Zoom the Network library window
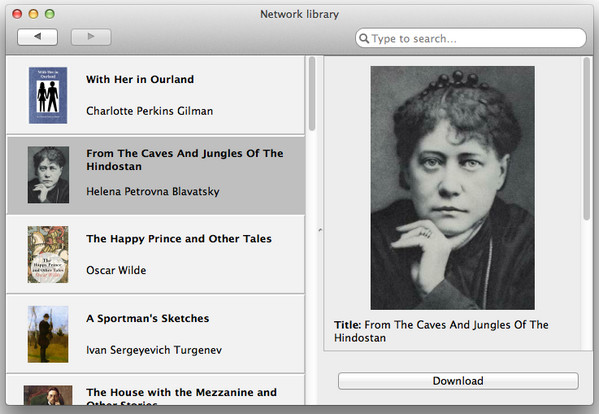Screen dimensions: 599x414 coord(50,14)
